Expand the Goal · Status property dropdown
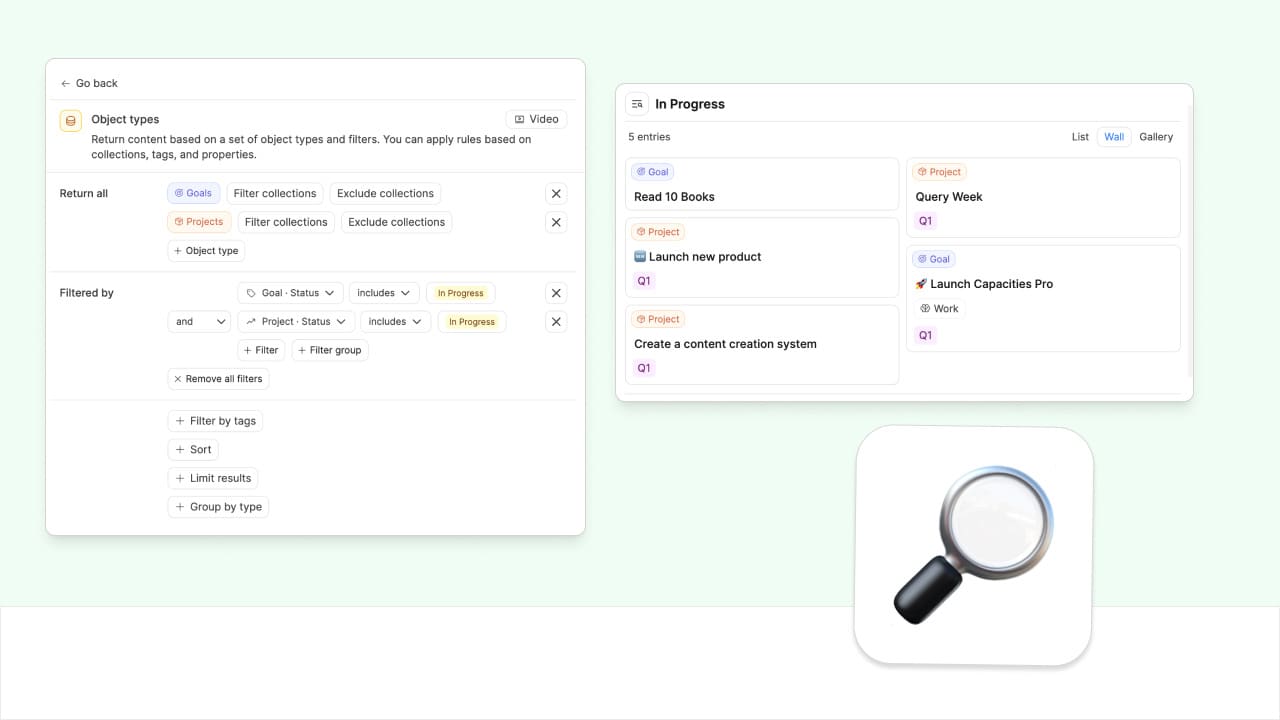Image resolution: width=1280 pixels, height=720 pixels. pos(290,293)
